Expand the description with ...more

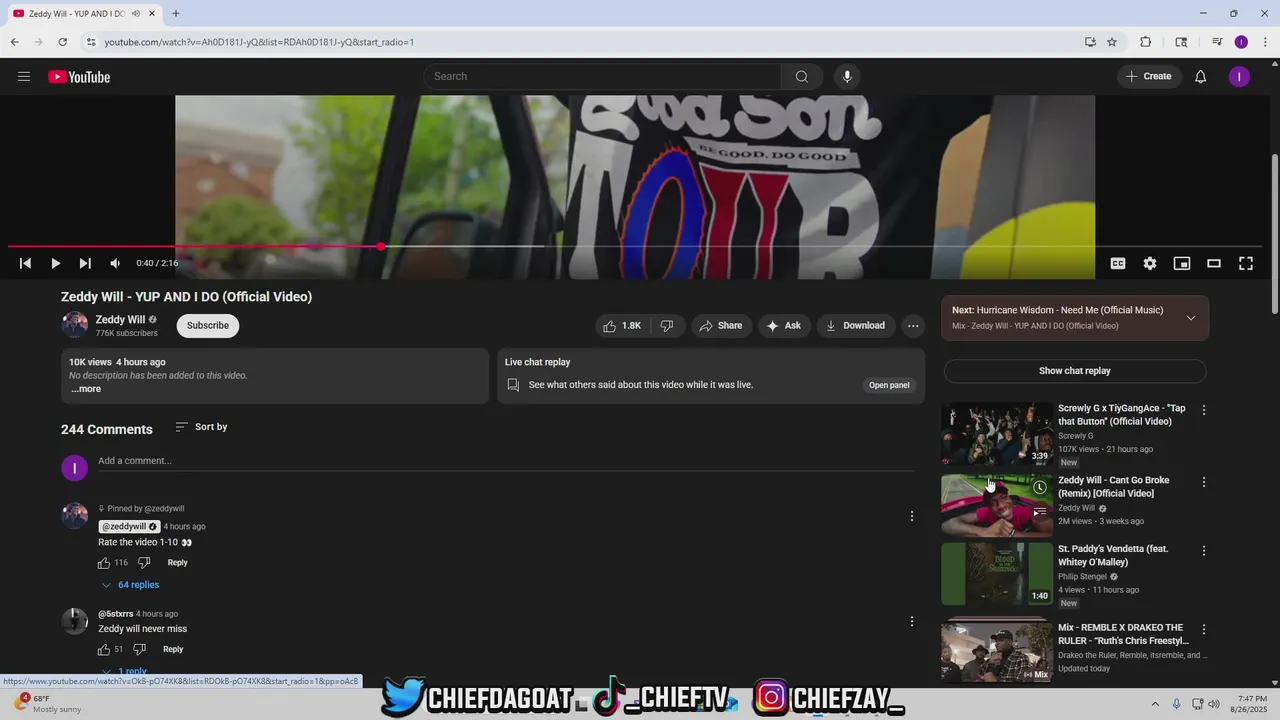pos(85,389)
